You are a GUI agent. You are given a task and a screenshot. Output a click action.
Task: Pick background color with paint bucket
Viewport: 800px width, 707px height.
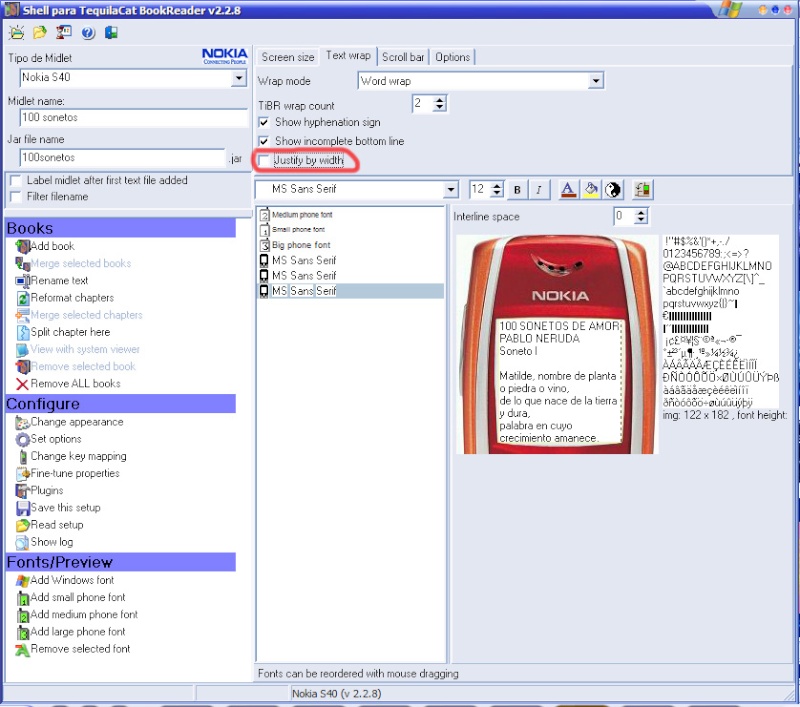[591, 190]
